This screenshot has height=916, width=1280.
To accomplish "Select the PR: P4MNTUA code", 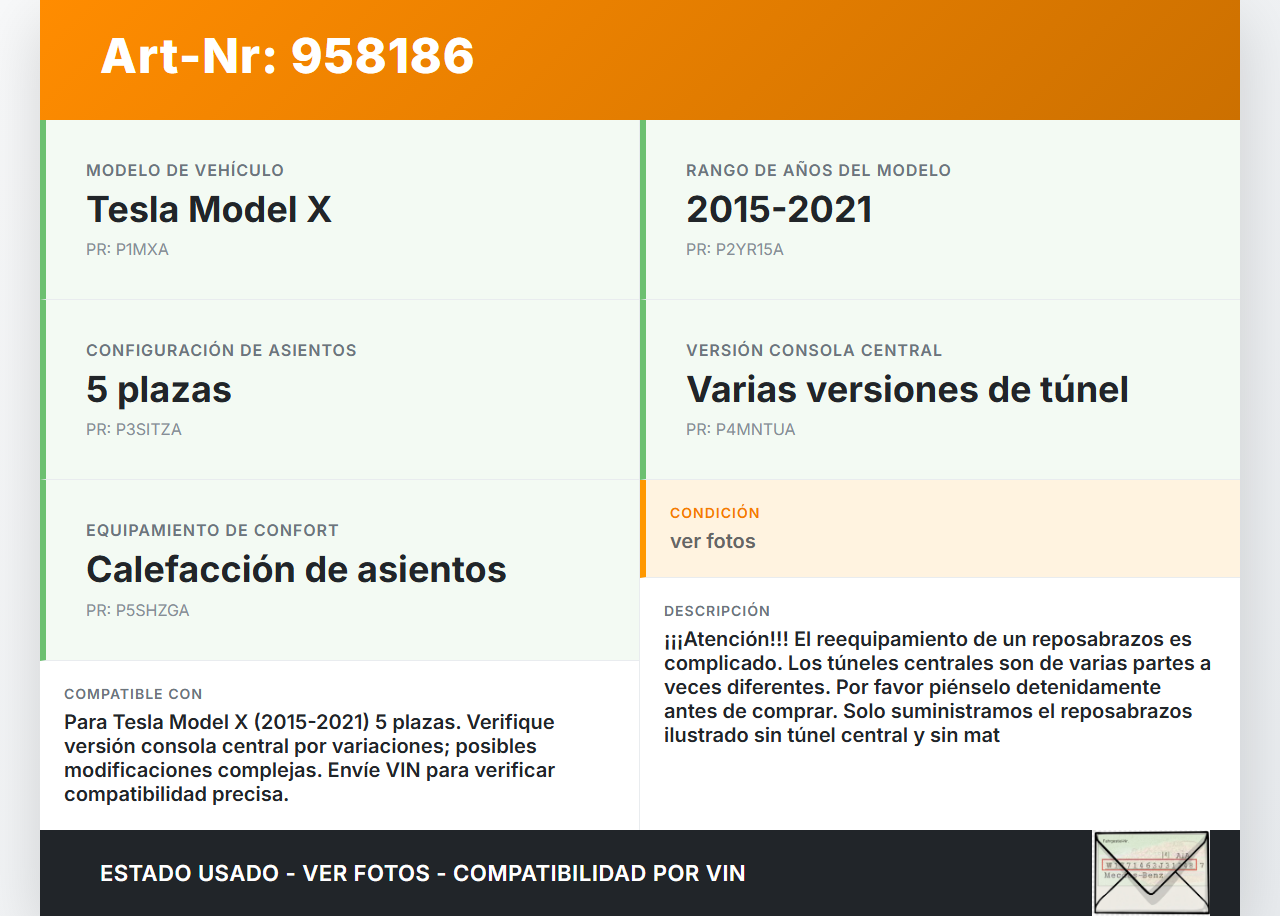I will (x=741, y=429).
